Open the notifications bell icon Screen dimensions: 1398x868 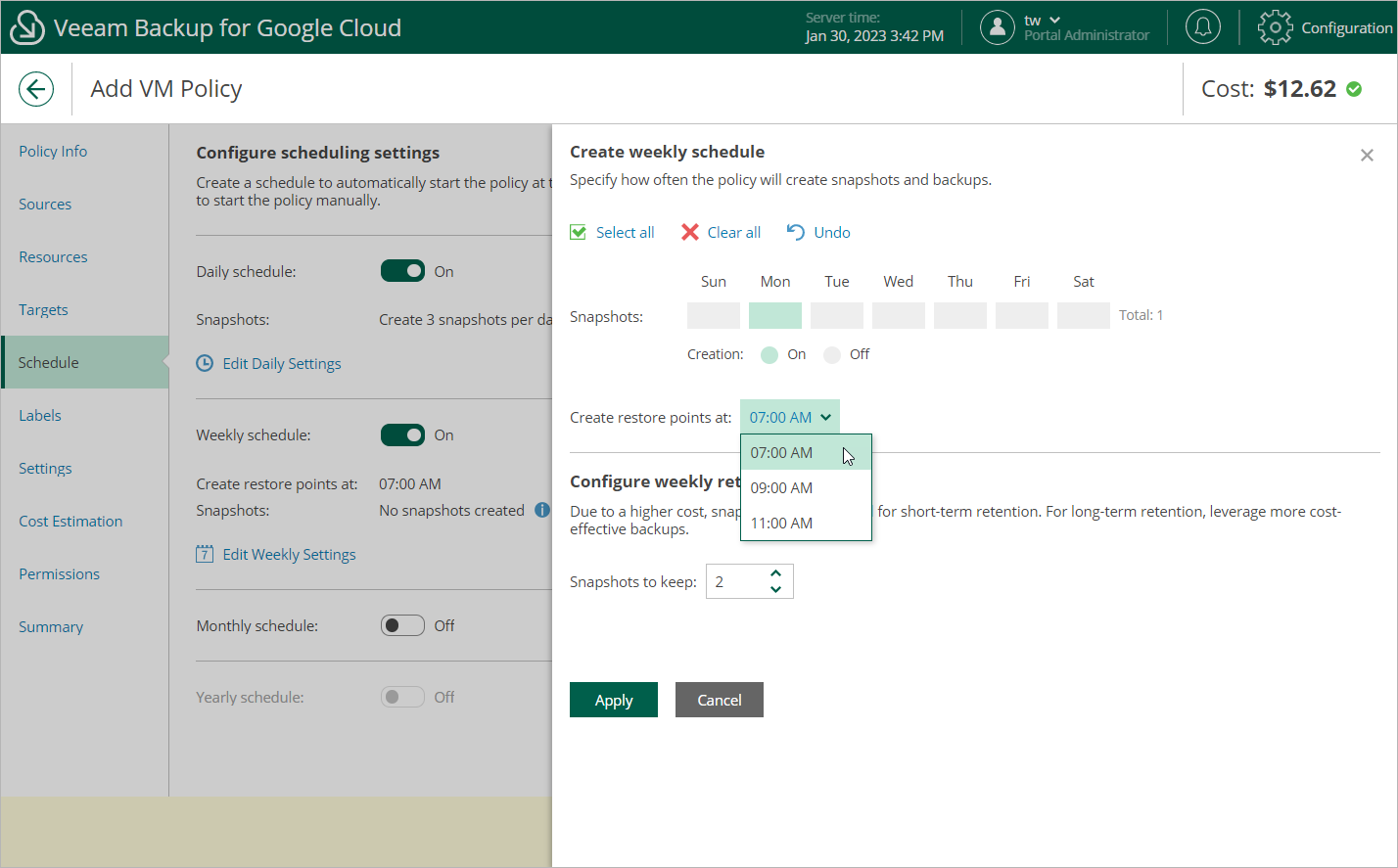pyautogui.click(x=1202, y=27)
